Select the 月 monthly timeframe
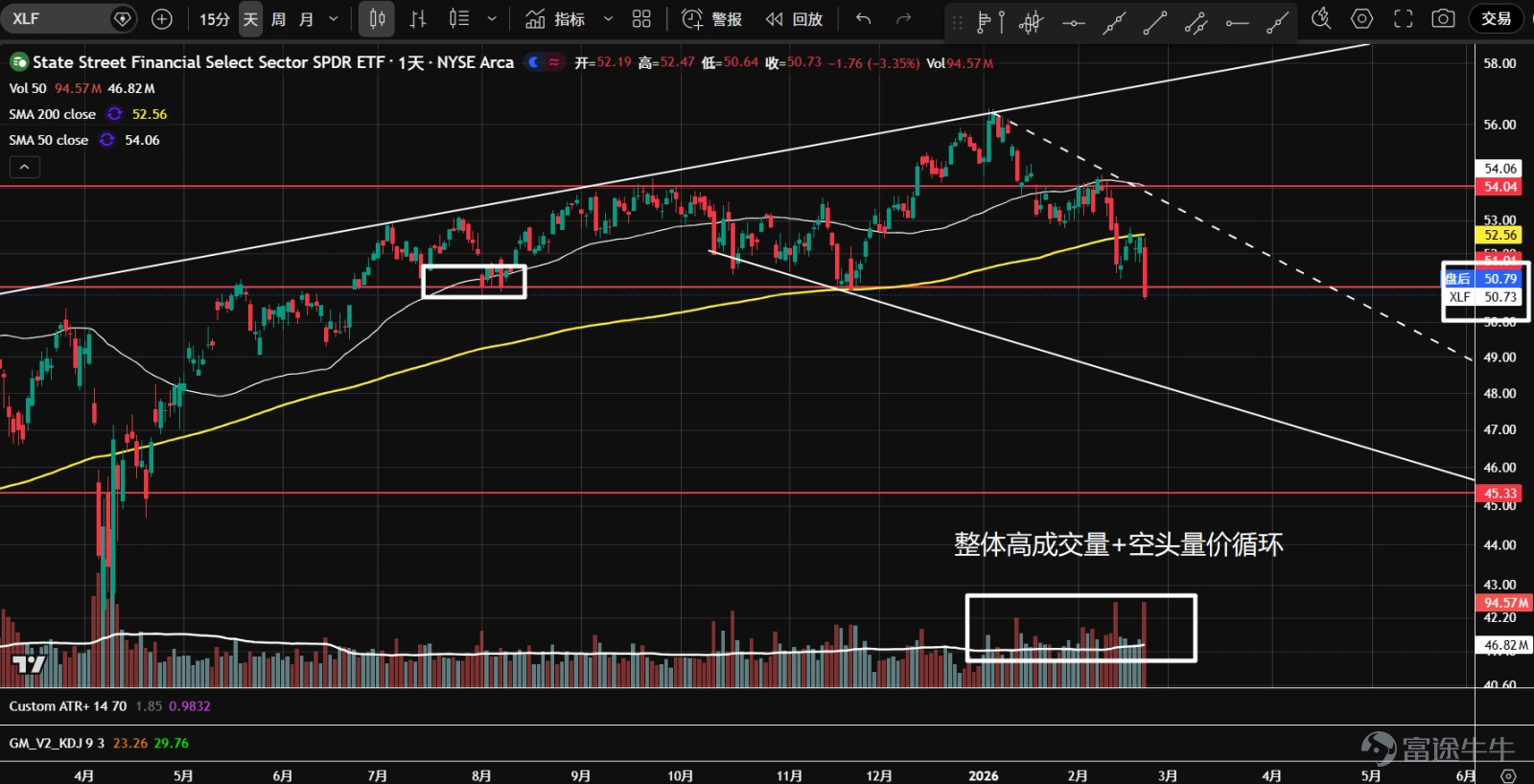1534x784 pixels. pyautogui.click(x=306, y=19)
